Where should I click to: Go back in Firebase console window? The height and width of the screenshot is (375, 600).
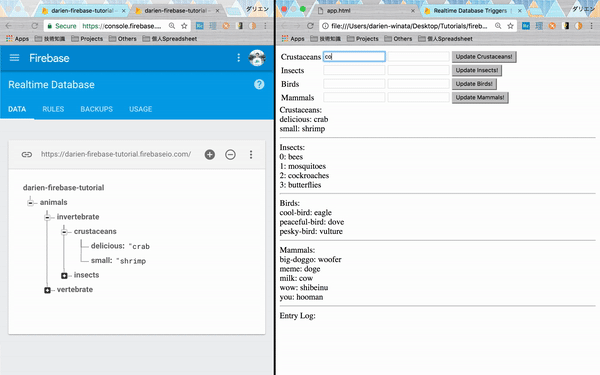pos(8,26)
